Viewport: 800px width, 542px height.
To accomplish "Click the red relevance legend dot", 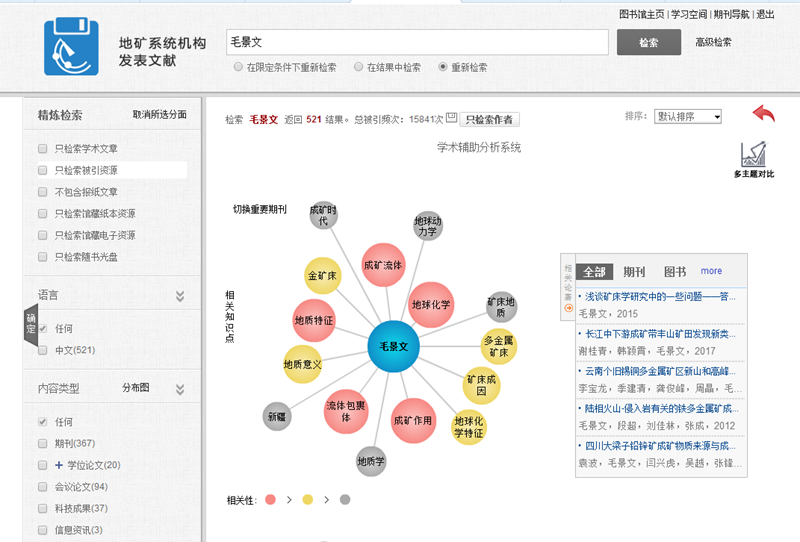I will point(271,499).
